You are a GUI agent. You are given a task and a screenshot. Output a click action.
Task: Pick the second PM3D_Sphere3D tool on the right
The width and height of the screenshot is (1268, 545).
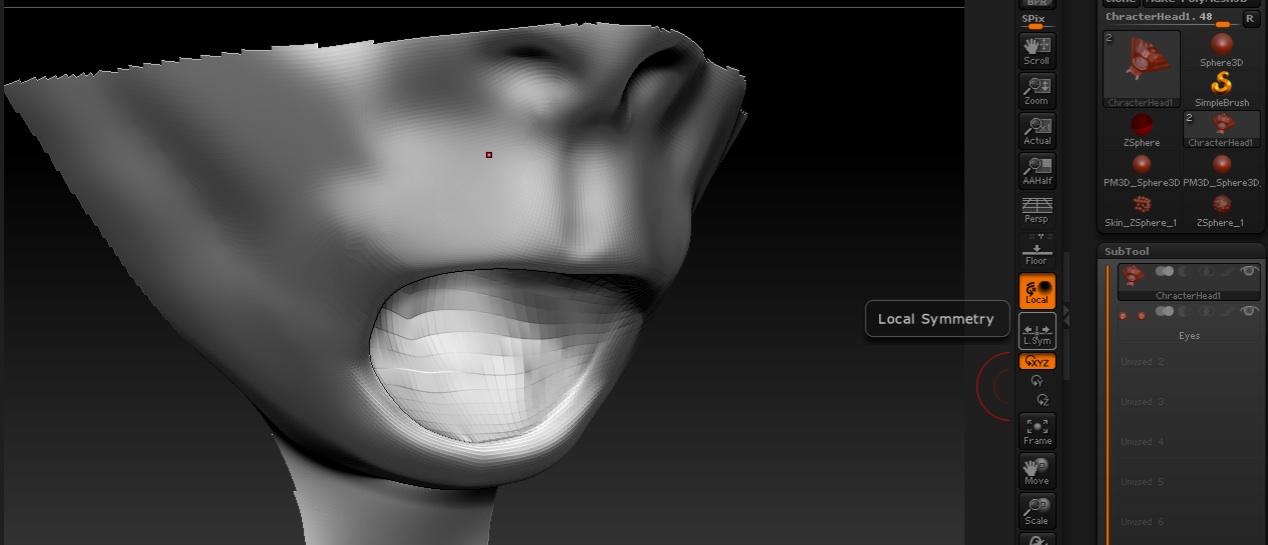[1221, 170]
